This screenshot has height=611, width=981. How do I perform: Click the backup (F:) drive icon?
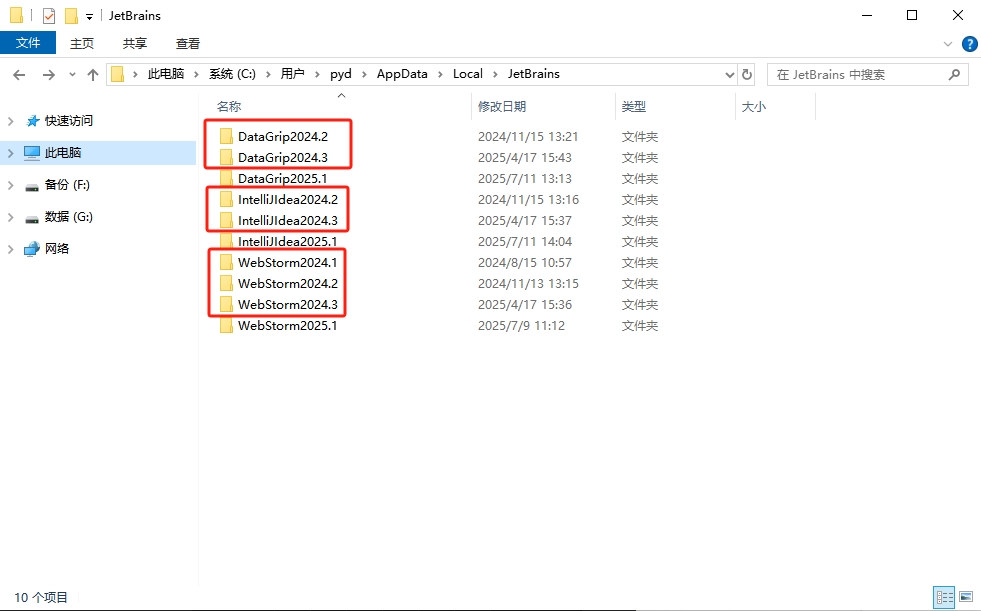31,186
